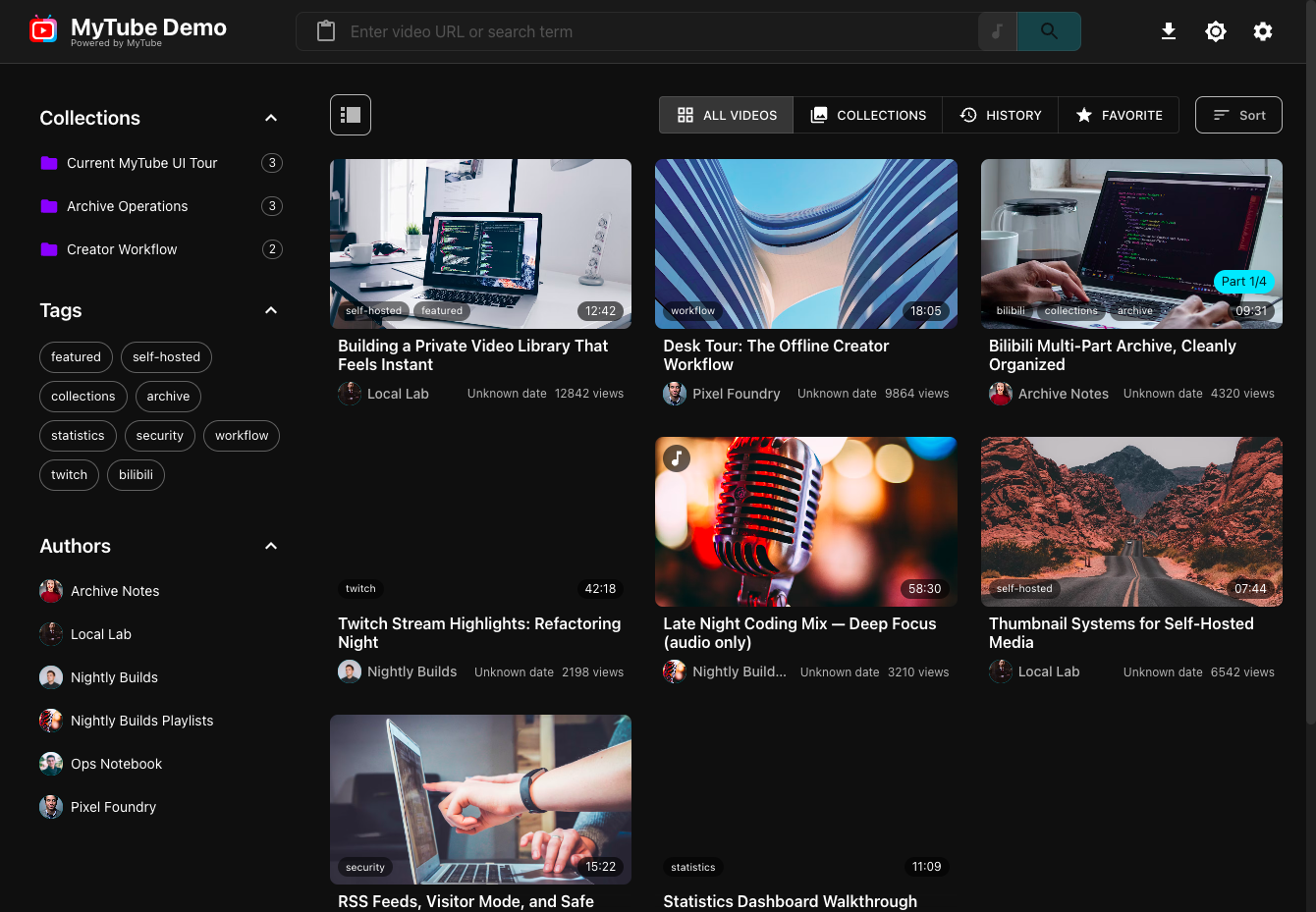
Task: Click the Nightly Builds avatar in Authors list
Action: (51, 677)
